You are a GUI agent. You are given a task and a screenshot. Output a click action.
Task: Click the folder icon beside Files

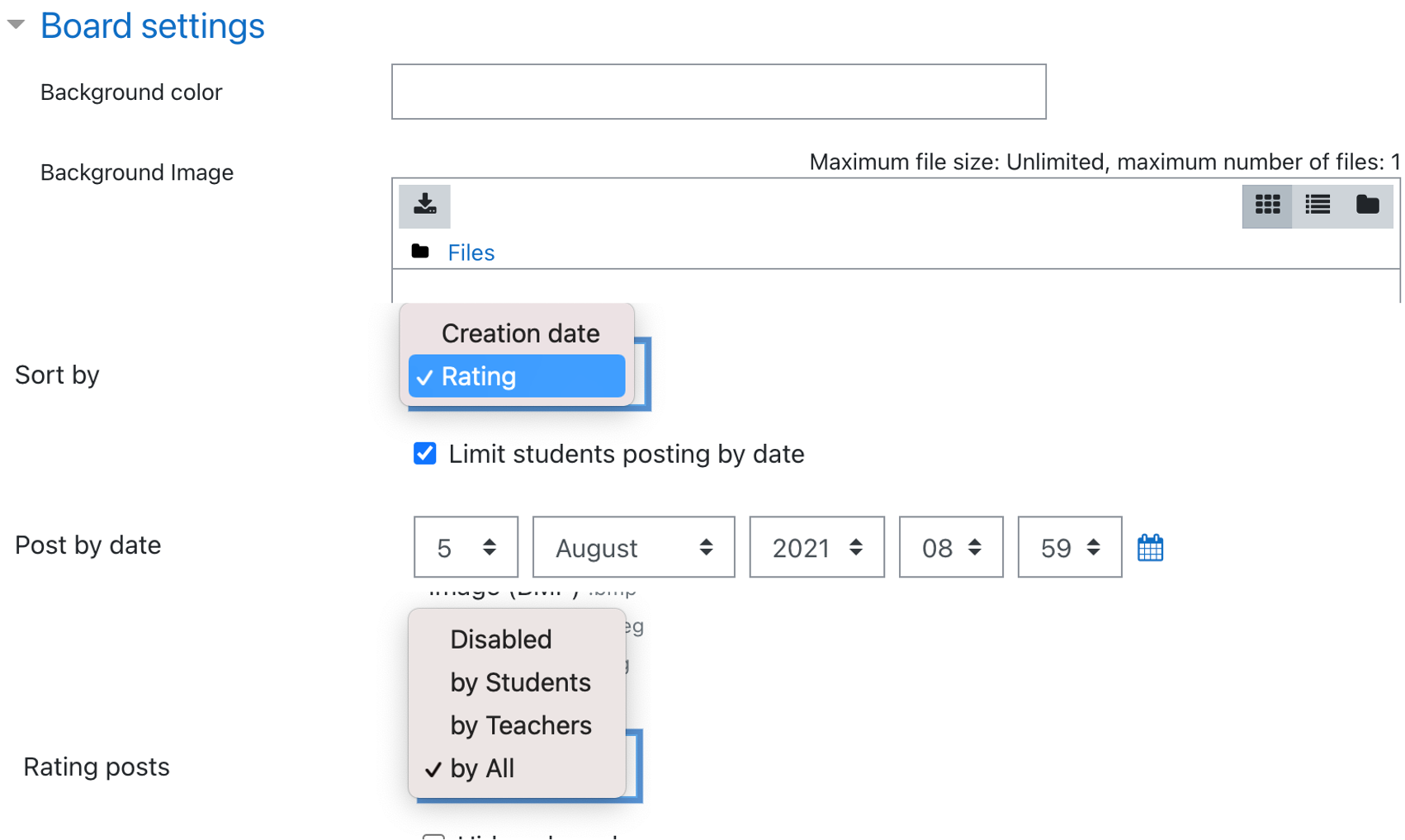pos(420,252)
